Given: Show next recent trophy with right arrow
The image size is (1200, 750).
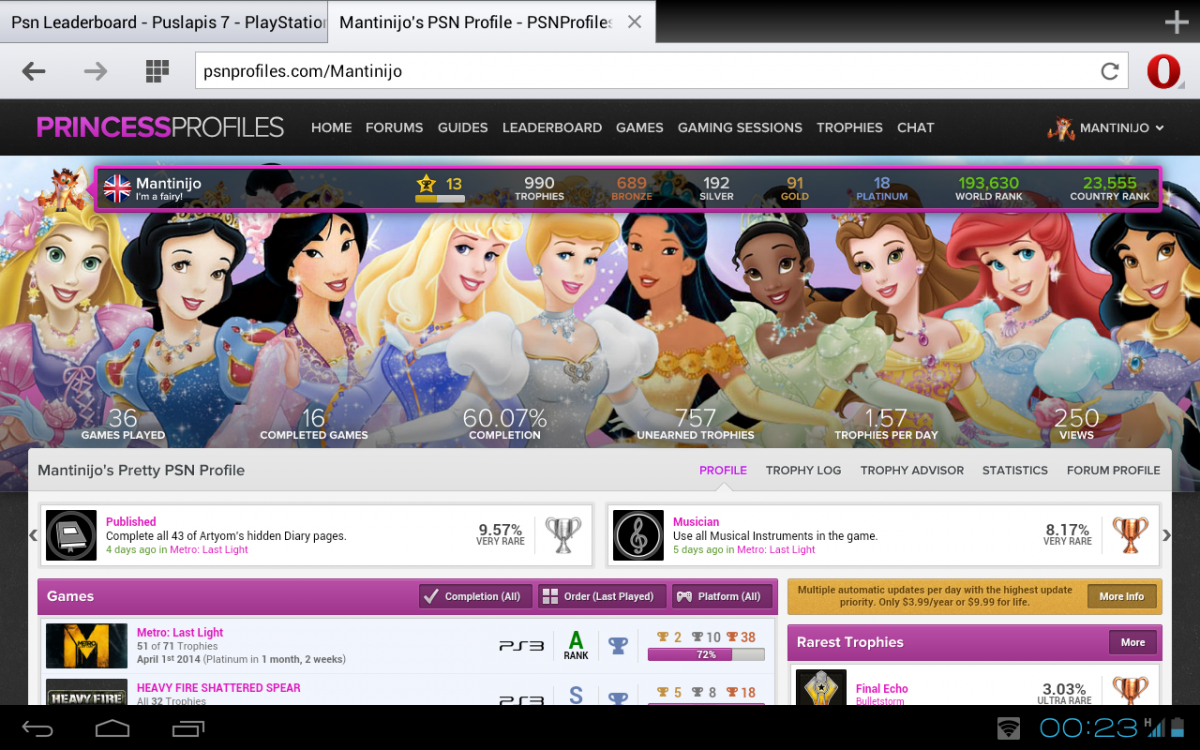Looking at the screenshot, I should tap(1166, 535).
